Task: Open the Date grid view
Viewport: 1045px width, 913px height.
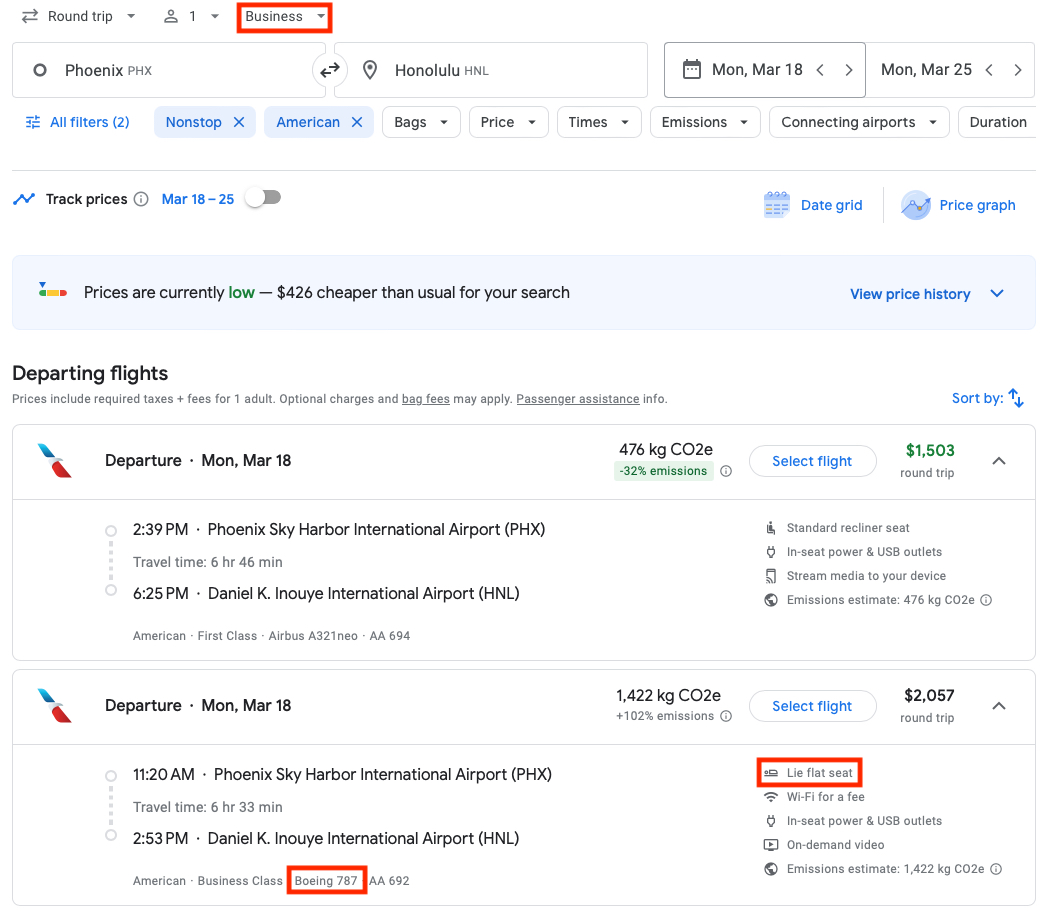Action: pos(813,205)
